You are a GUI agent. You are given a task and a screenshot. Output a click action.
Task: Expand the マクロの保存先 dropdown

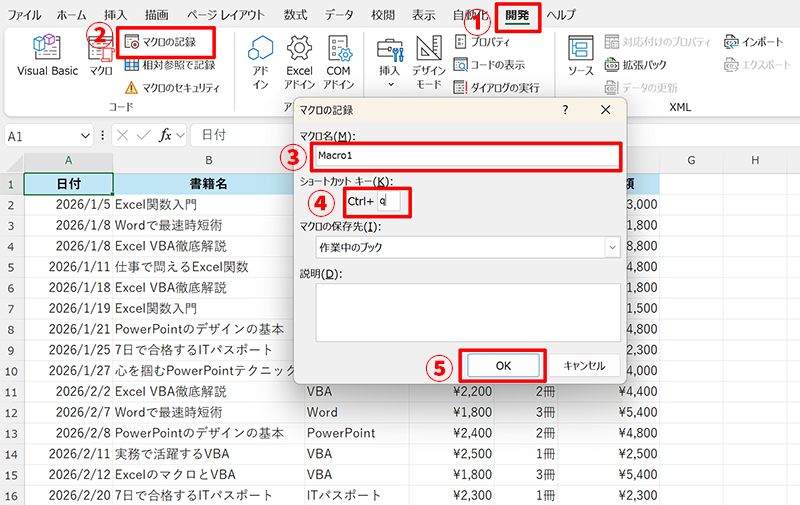[611, 247]
